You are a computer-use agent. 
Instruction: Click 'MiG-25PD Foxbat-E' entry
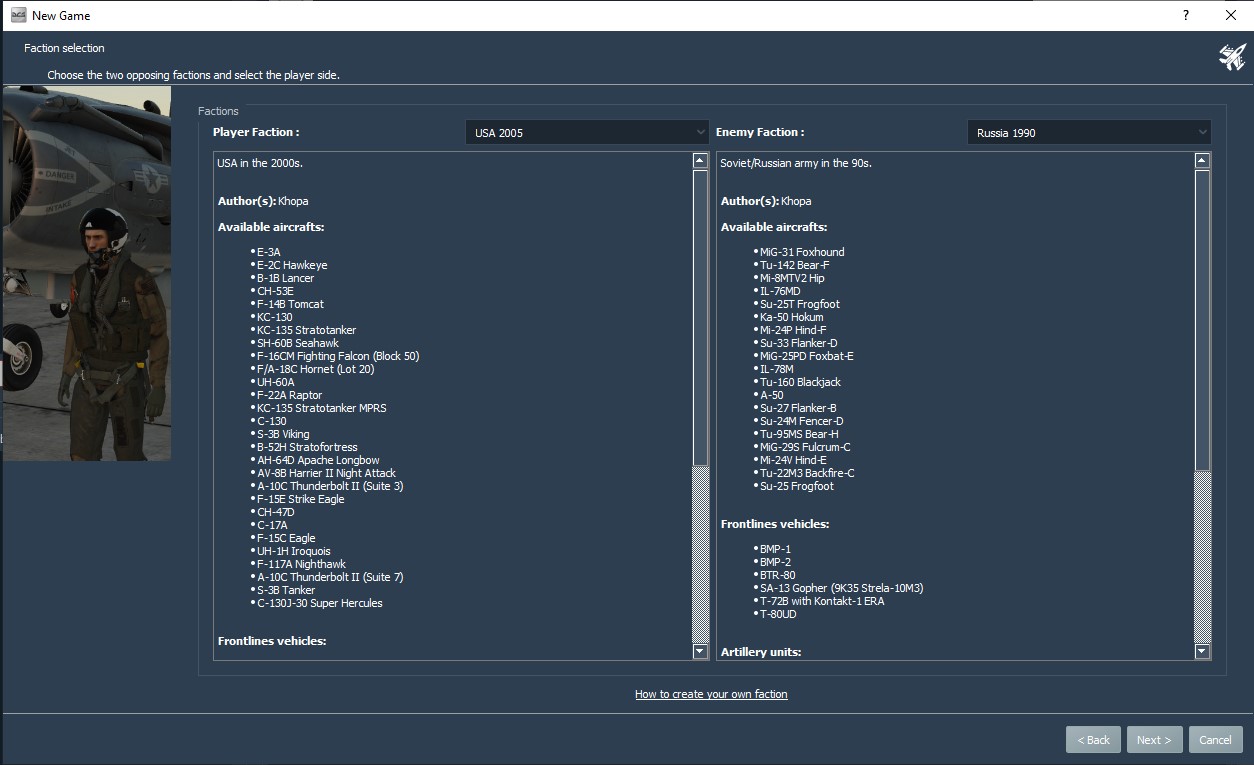coord(807,356)
